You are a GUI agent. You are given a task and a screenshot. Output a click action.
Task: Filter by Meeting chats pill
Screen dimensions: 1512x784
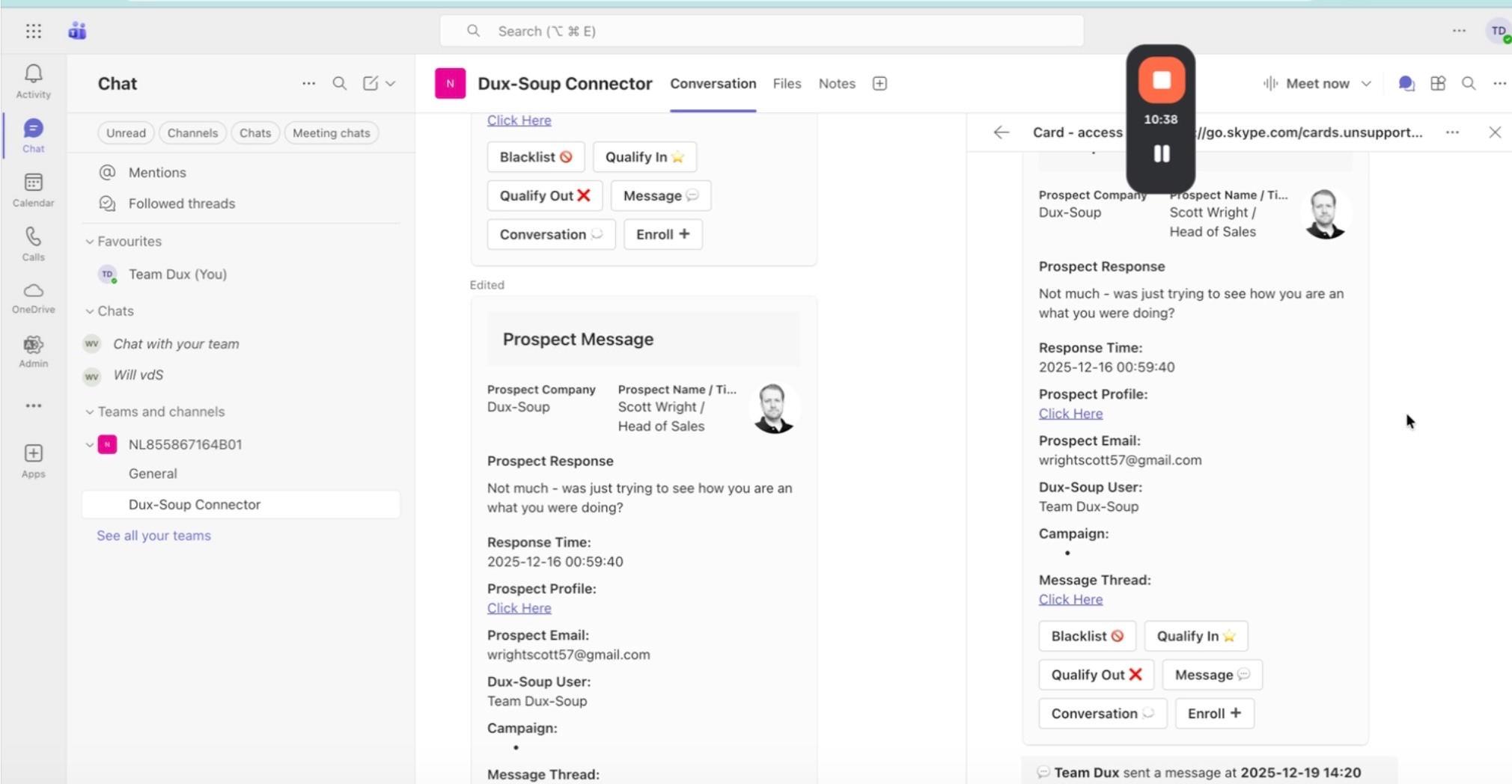click(331, 132)
